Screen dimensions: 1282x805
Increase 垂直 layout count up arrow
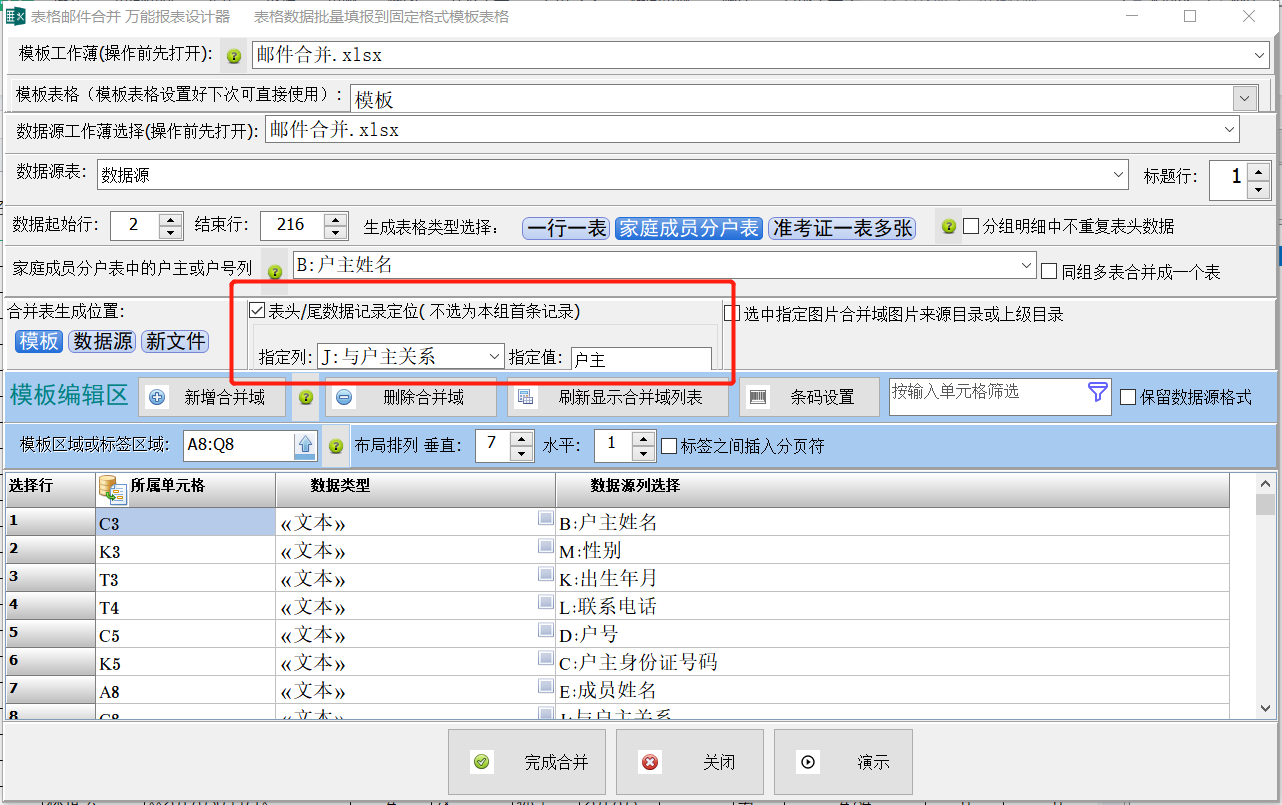point(521,438)
